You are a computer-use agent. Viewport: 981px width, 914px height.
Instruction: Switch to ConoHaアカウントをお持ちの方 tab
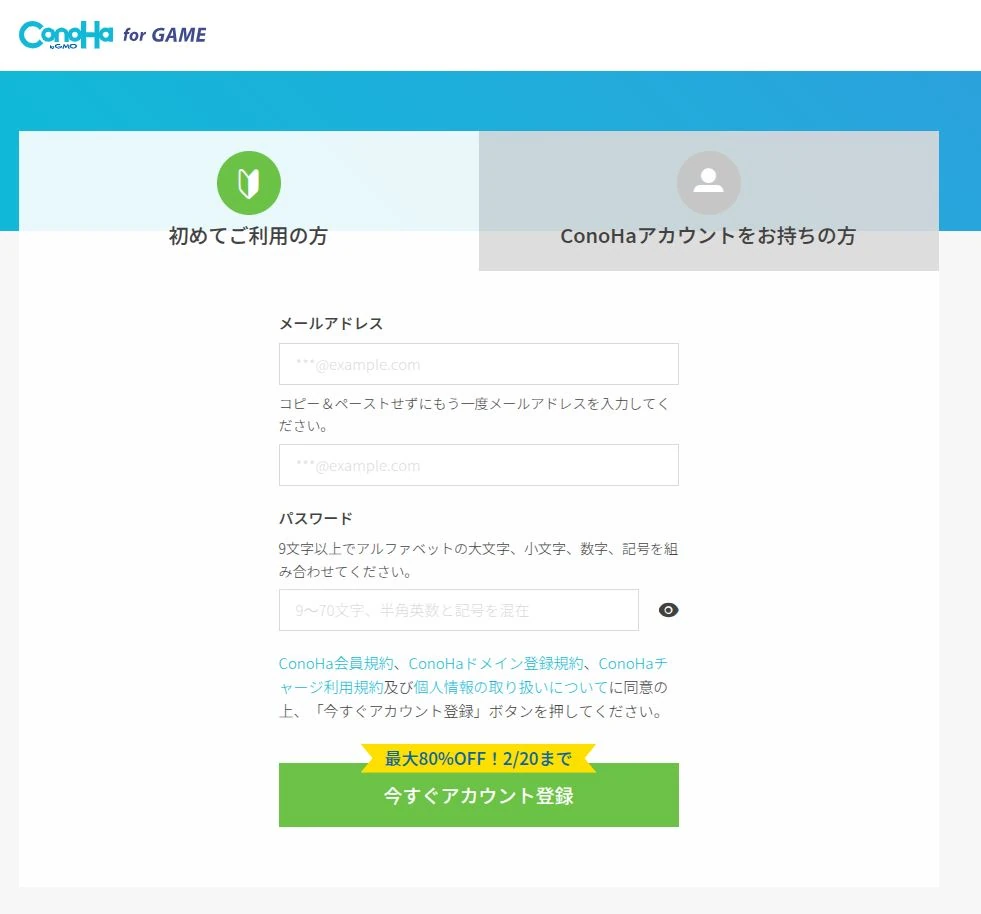tap(709, 200)
